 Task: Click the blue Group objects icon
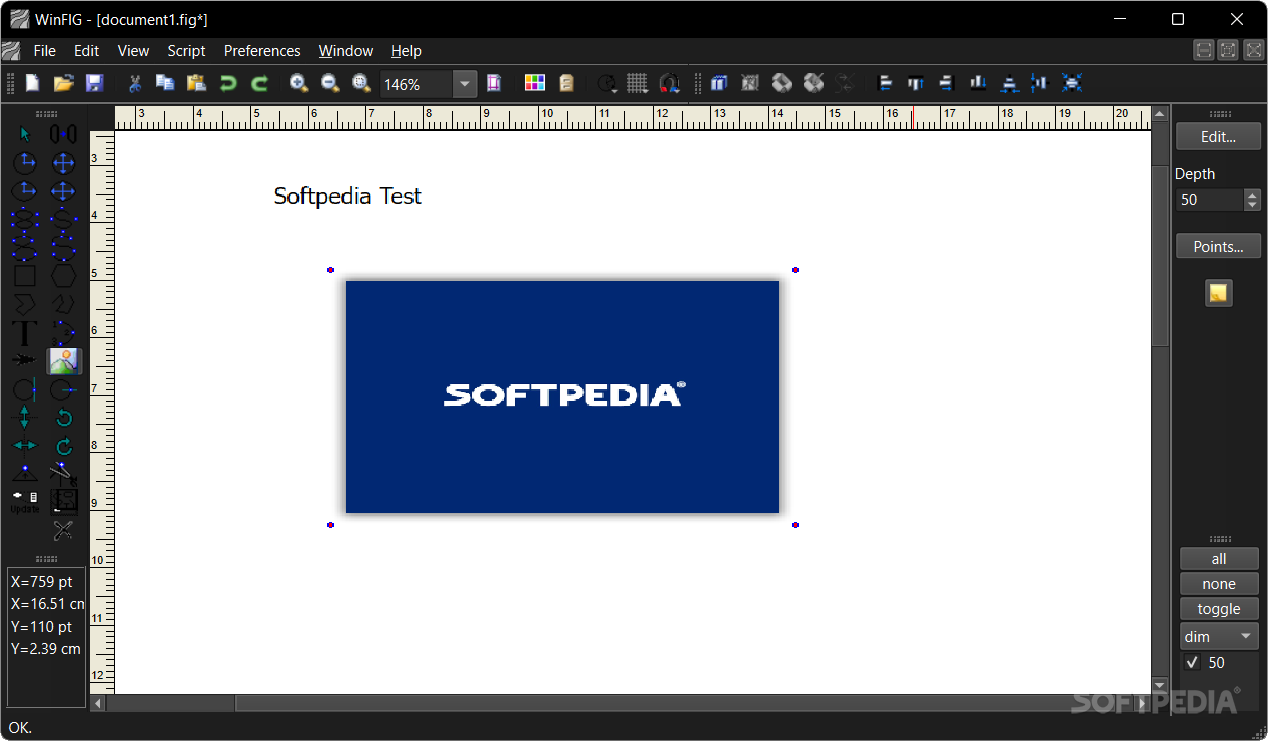click(x=719, y=84)
